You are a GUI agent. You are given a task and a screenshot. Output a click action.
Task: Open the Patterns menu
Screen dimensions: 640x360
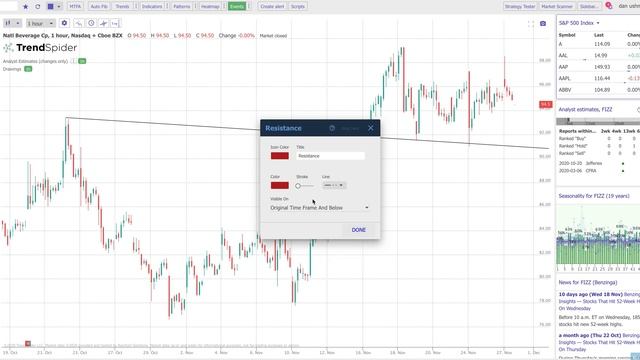pos(182,7)
